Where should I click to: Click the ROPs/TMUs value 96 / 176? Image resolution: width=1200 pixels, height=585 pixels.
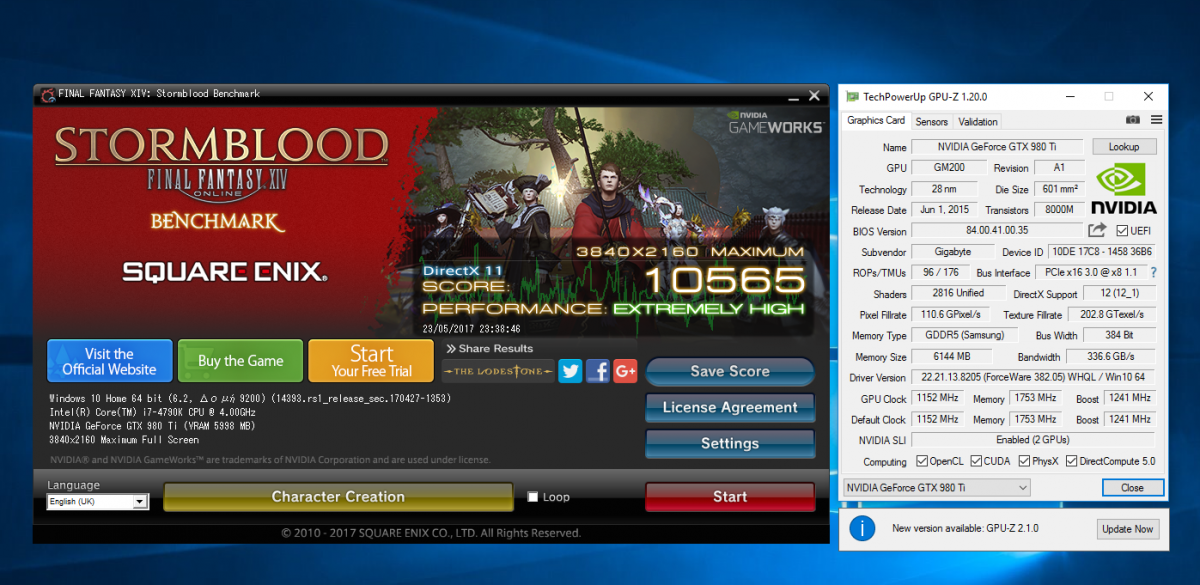click(941, 273)
